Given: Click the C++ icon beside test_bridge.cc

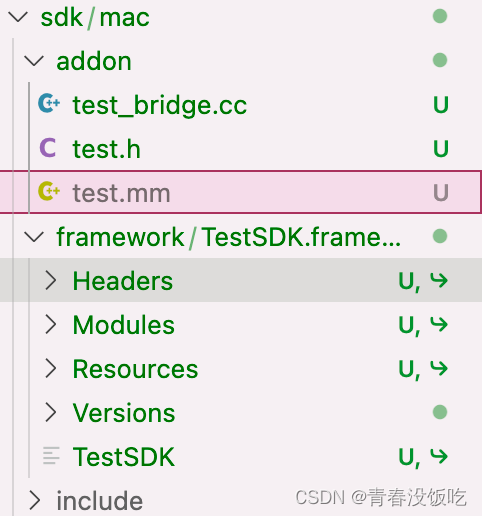Looking at the screenshot, I should pos(49,104).
